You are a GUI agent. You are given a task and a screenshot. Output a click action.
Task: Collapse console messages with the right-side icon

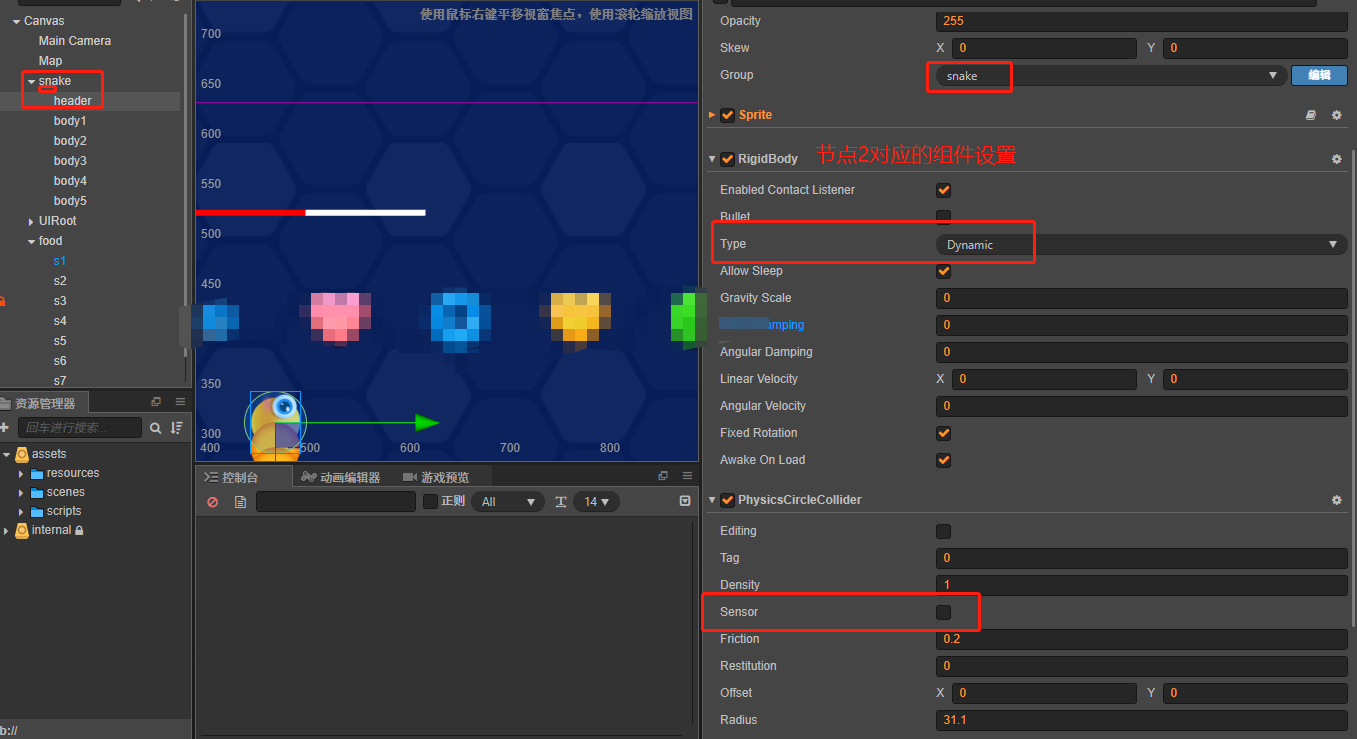[685, 501]
